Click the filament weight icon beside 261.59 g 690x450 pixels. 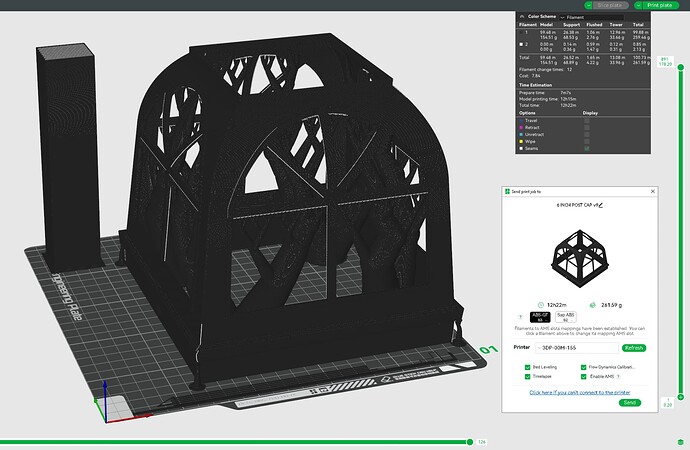(x=592, y=305)
